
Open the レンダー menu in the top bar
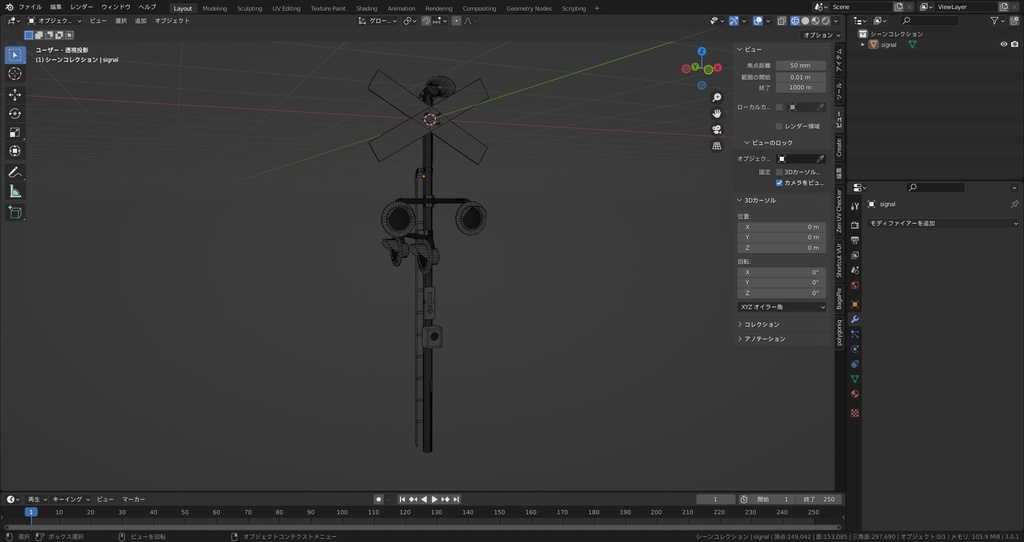[81, 7]
